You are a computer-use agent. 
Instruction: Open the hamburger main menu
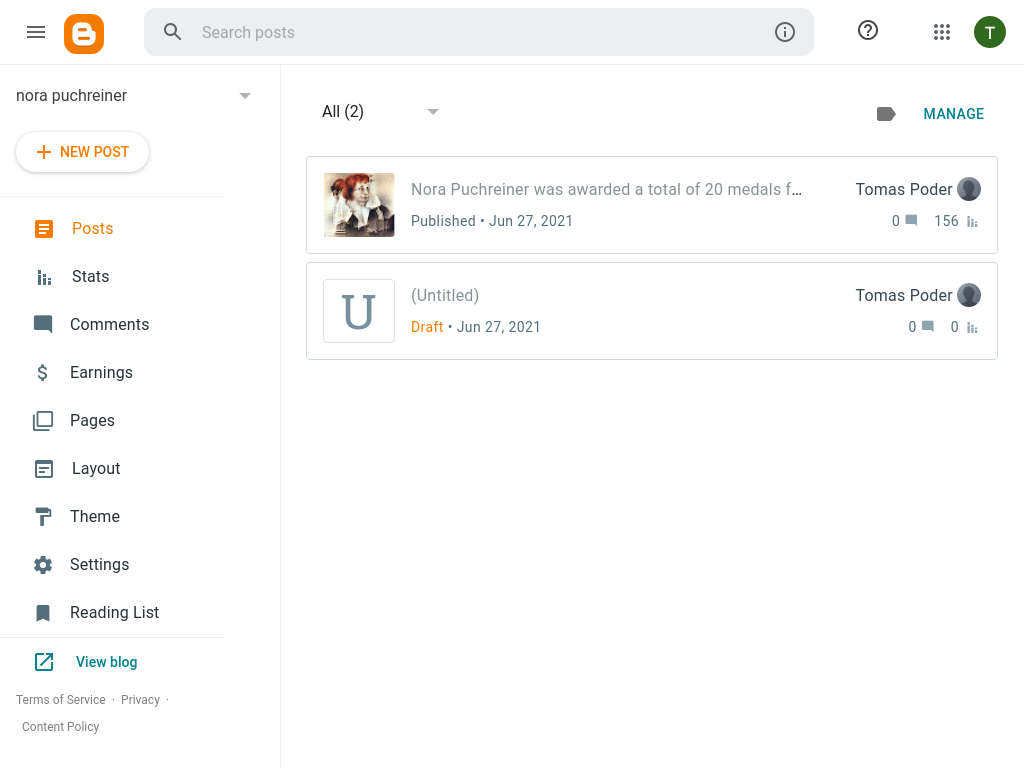click(36, 32)
